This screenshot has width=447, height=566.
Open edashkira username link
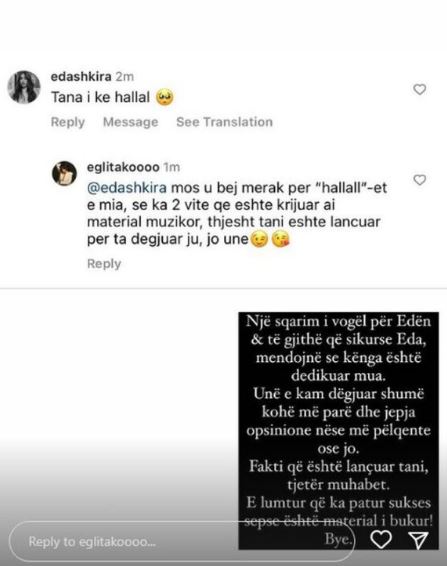[x=81, y=77]
